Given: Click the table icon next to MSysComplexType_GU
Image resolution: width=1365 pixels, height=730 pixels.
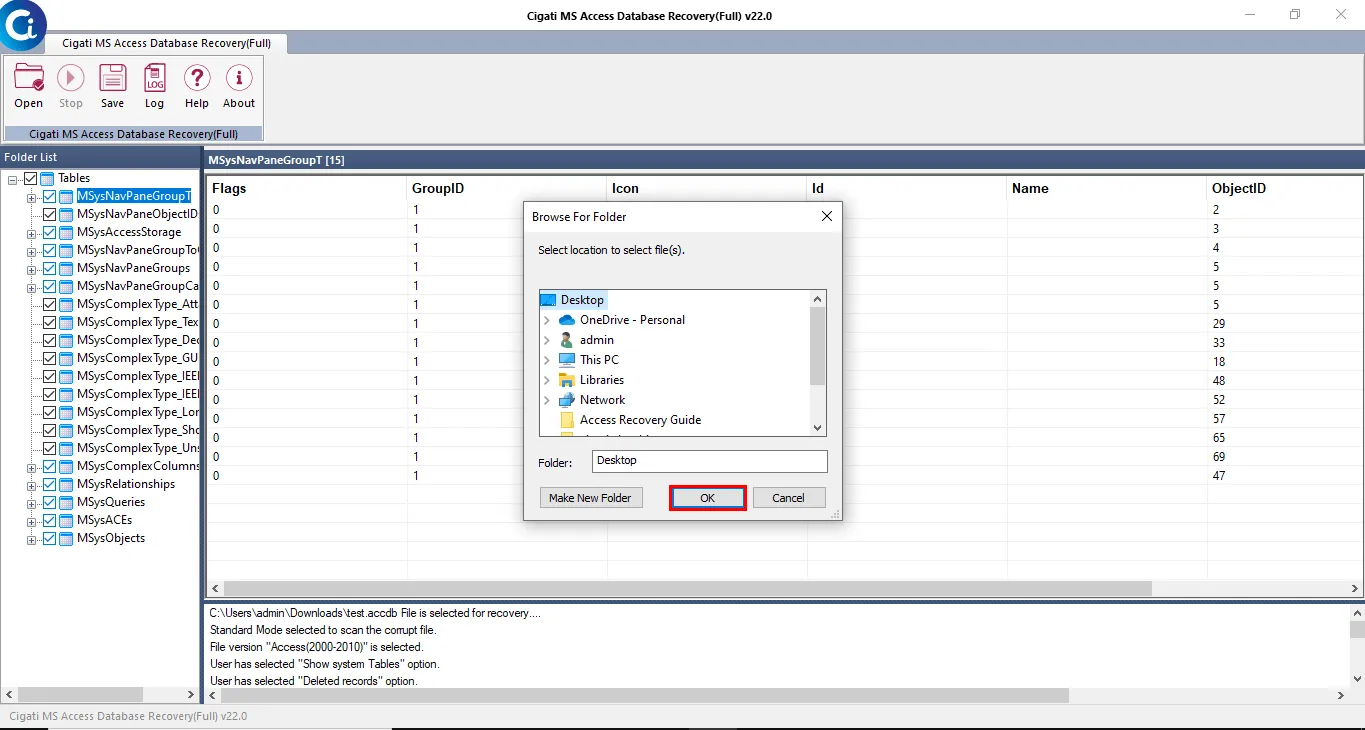Looking at the screenshot, I should (67, 358).
